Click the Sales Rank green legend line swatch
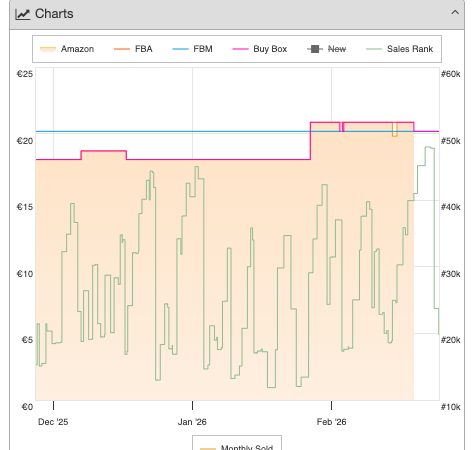The width and height of the screenshot is (474, 450). click(374, 49)
